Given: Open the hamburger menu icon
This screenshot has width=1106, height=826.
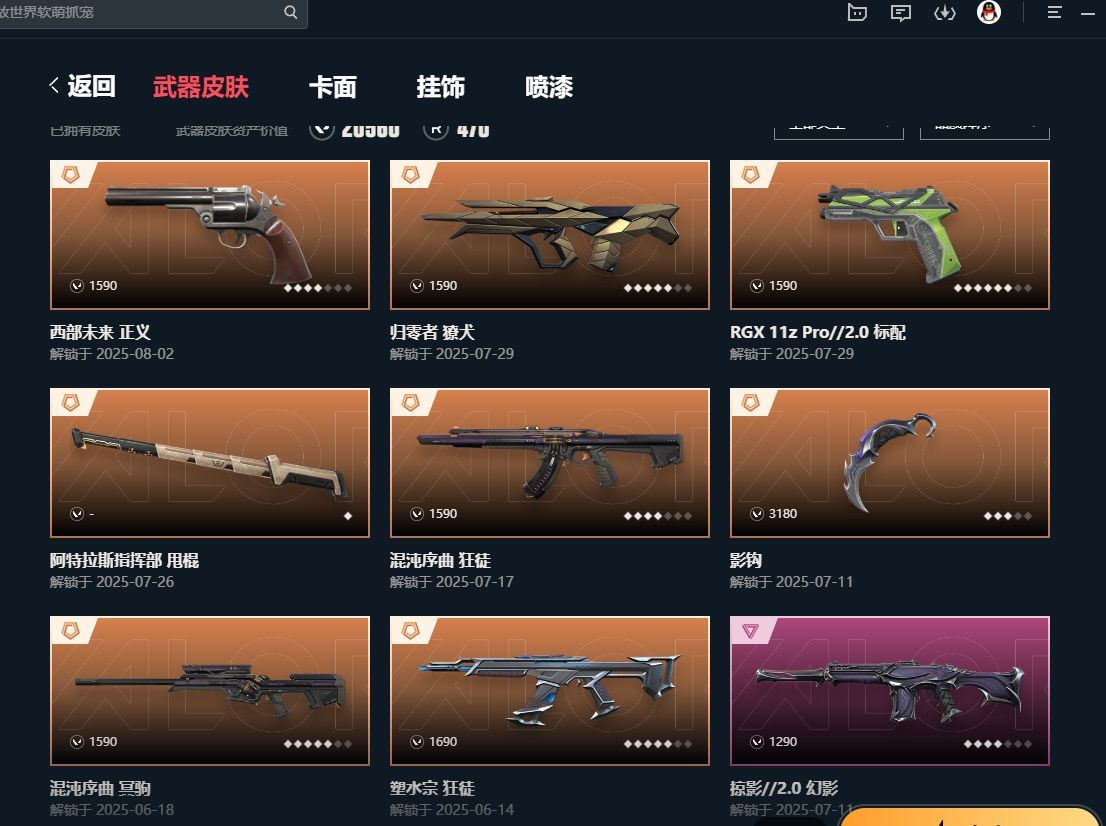Looking at the screenshot, I should [1055, 12].
